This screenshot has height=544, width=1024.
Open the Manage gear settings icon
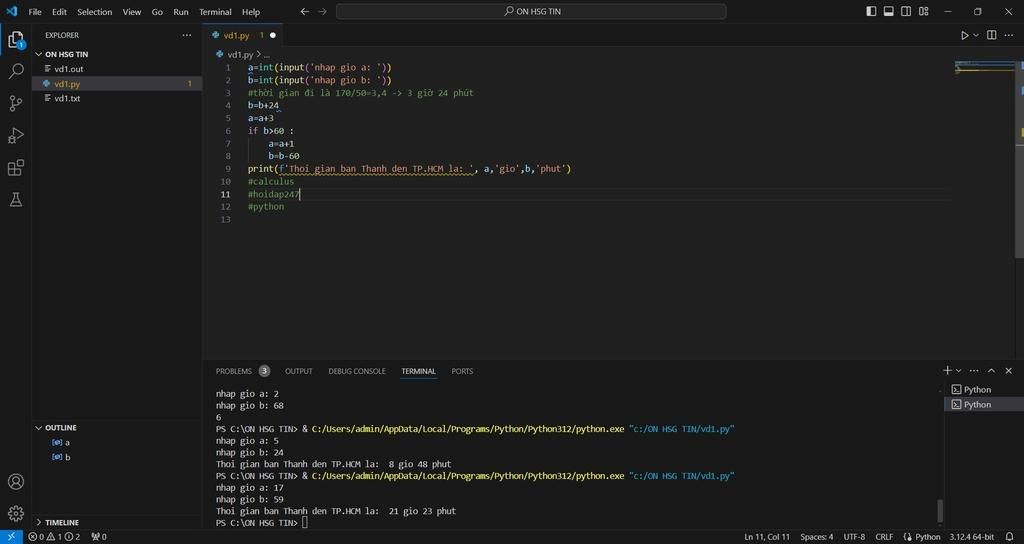pos(16,513)
